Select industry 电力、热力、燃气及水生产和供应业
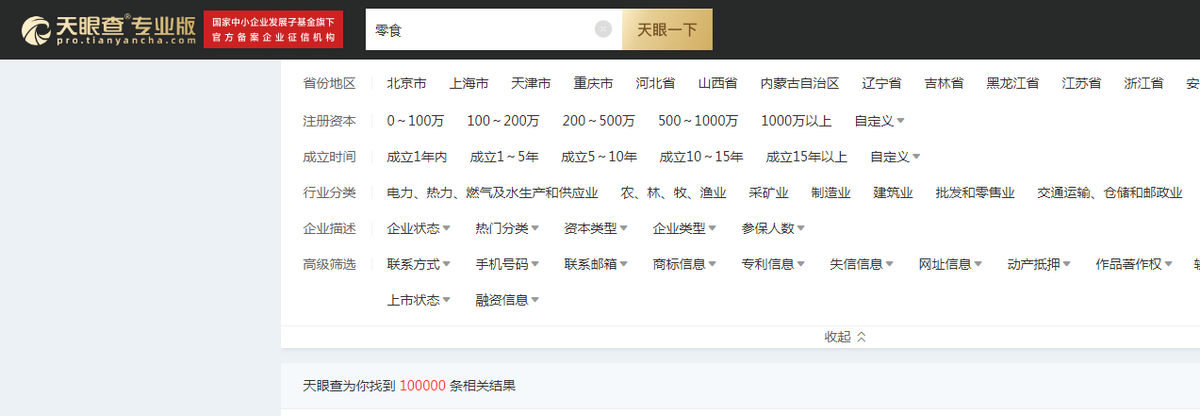 [x=492, y=193]
